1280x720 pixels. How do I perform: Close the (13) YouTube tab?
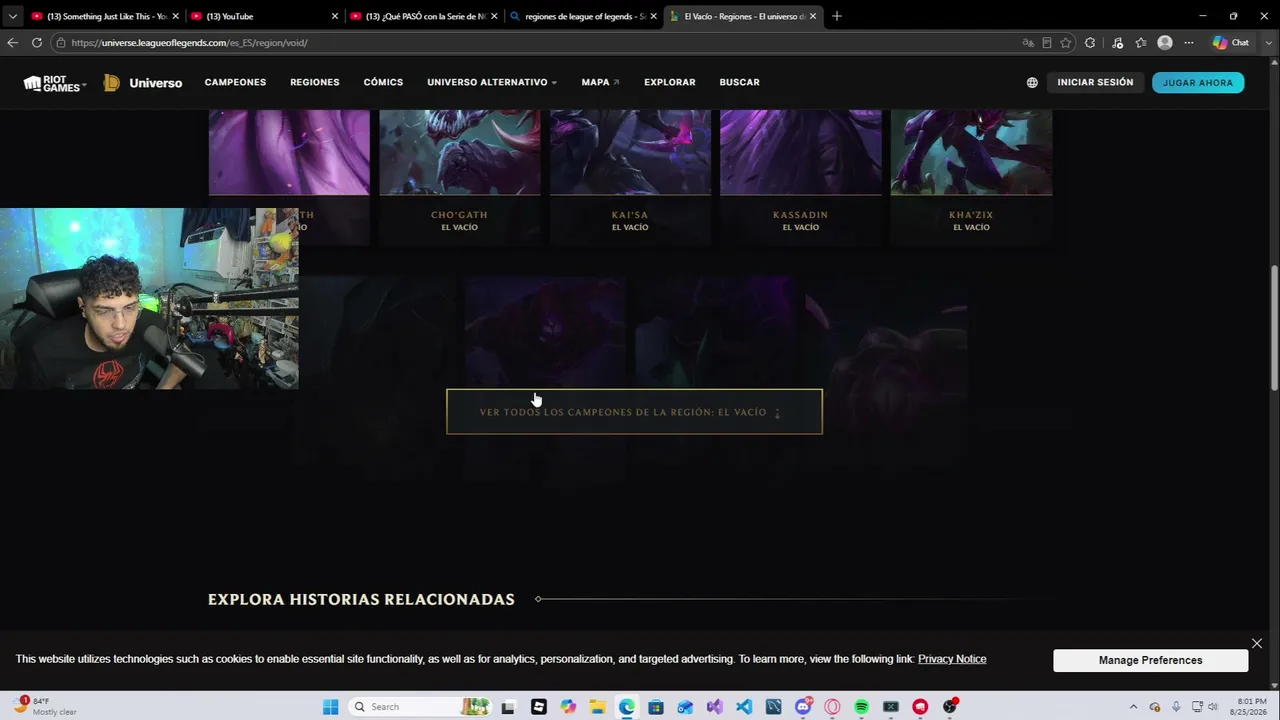(x=335, y=16)
